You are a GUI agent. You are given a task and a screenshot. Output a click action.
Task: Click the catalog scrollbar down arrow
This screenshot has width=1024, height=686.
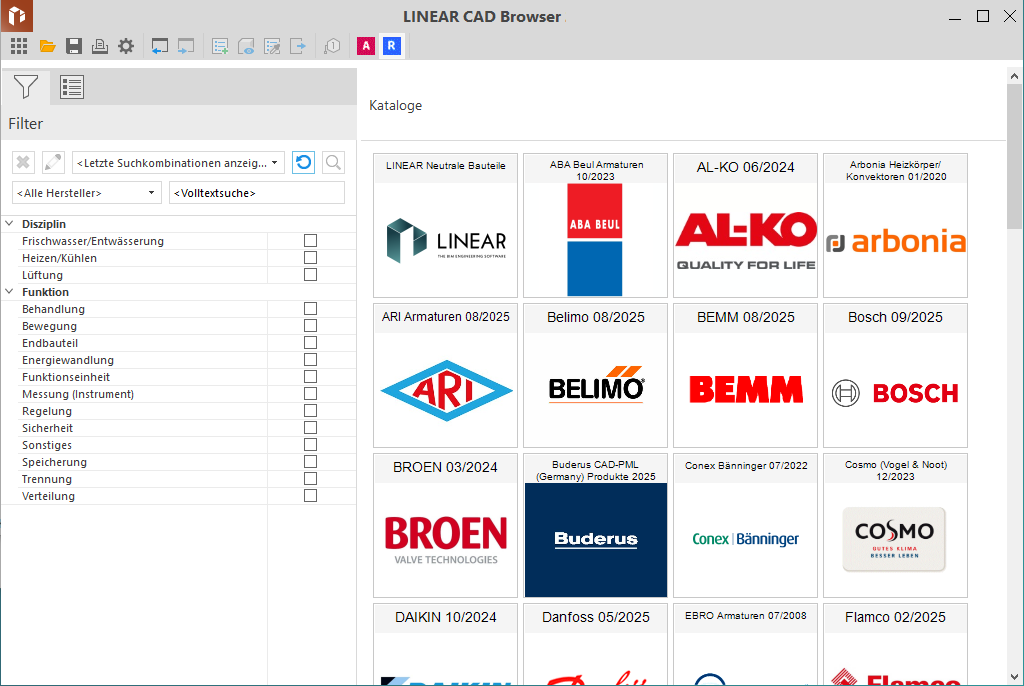[1014, 676]
